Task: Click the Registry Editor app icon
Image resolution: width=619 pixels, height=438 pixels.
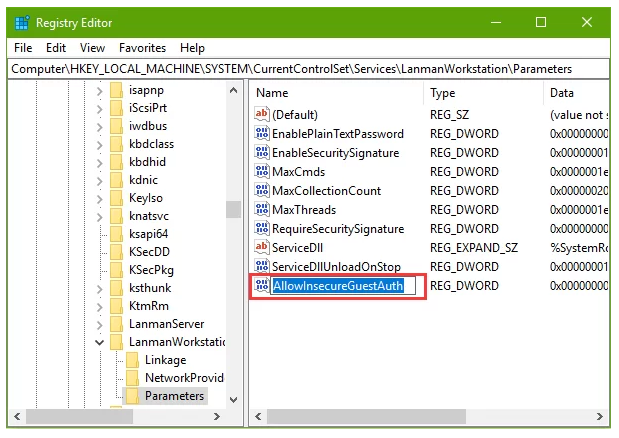Action: [x=22, y=22]
